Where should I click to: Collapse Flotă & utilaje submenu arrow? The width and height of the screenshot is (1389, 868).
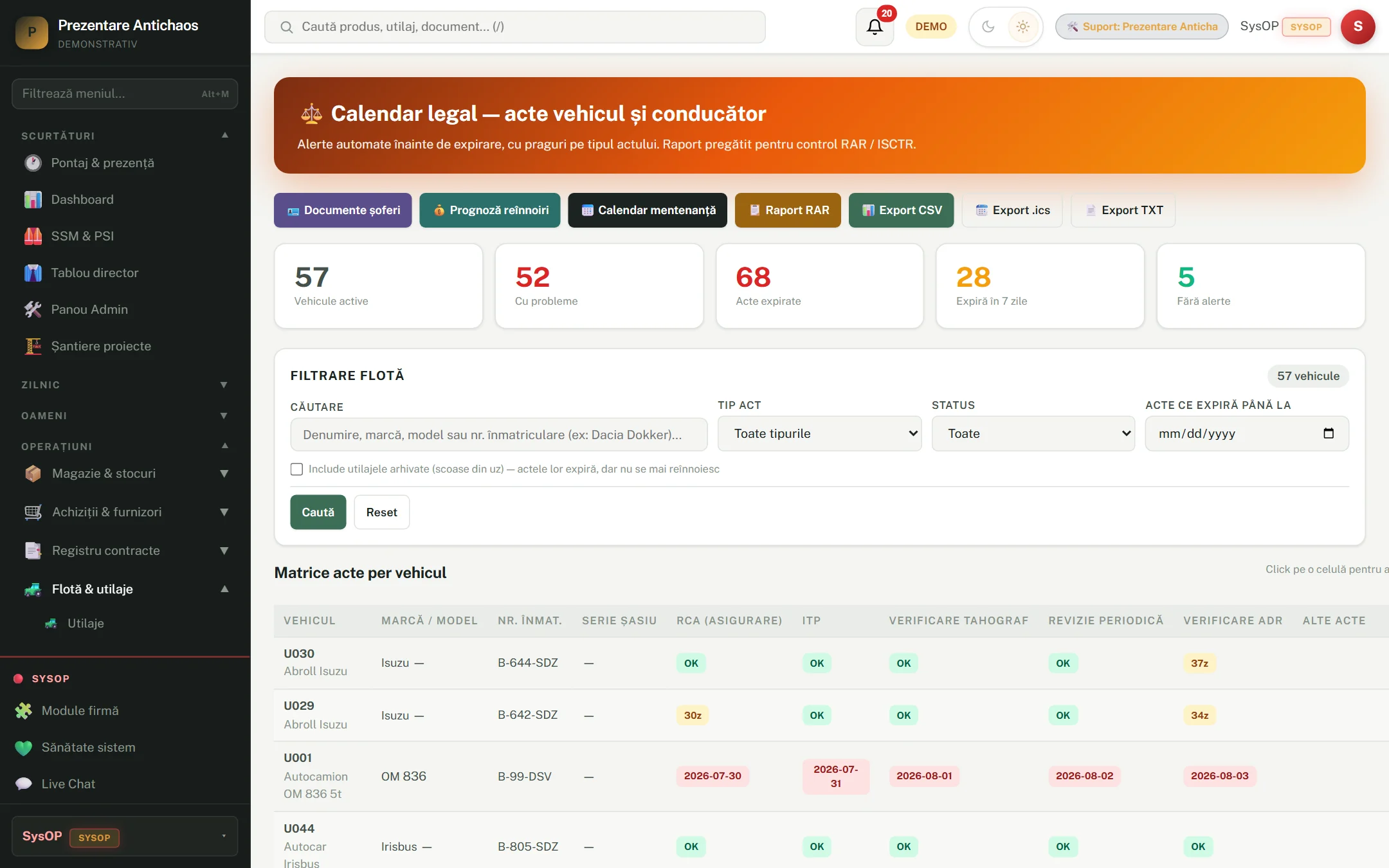click(224, 590)
